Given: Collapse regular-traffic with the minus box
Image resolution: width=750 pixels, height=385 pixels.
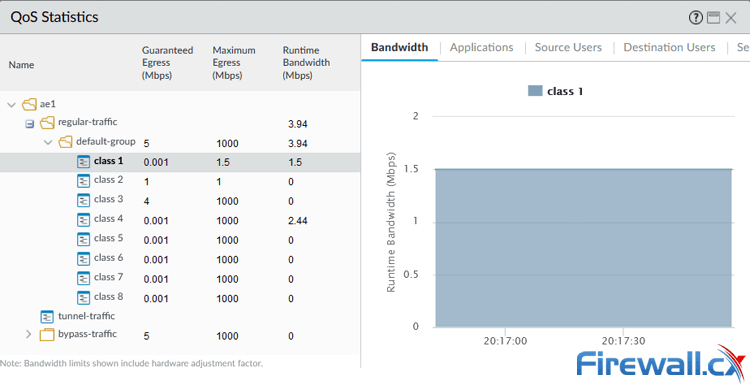Looking at the screenshot, I should [30, 124].
